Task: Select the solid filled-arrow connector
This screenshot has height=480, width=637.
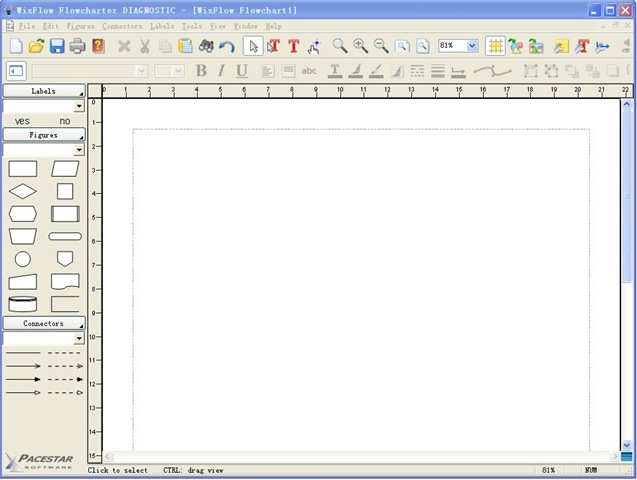Action: (x=23, y=379)
